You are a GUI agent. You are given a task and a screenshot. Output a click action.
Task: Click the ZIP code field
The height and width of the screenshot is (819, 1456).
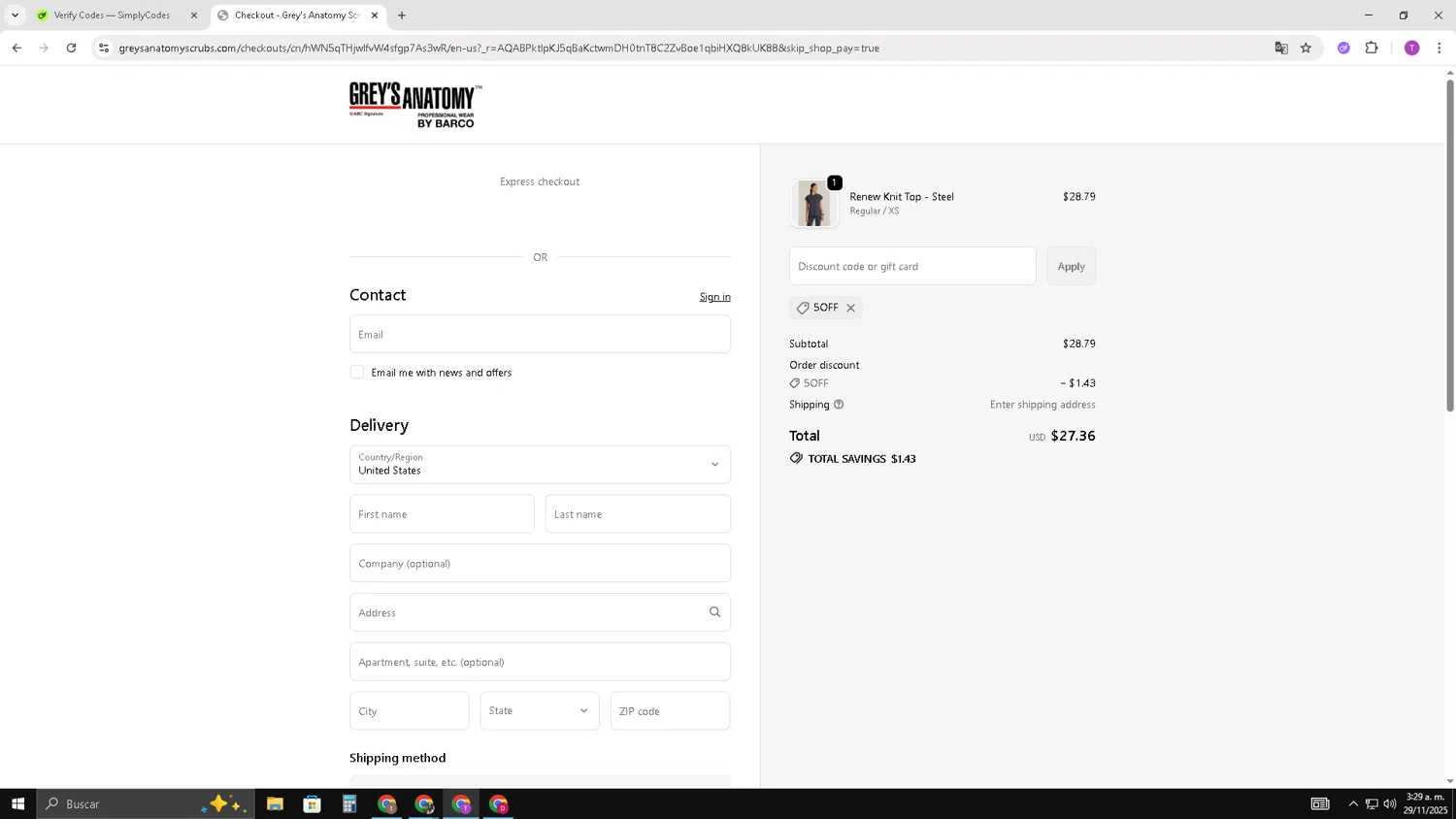point(670,711)
